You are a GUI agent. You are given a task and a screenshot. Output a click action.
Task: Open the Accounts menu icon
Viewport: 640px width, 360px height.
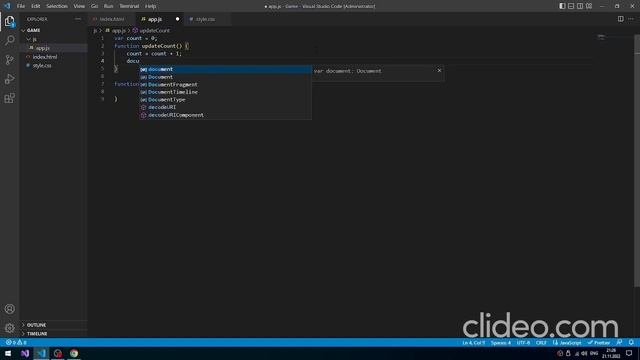click(9, 309)
